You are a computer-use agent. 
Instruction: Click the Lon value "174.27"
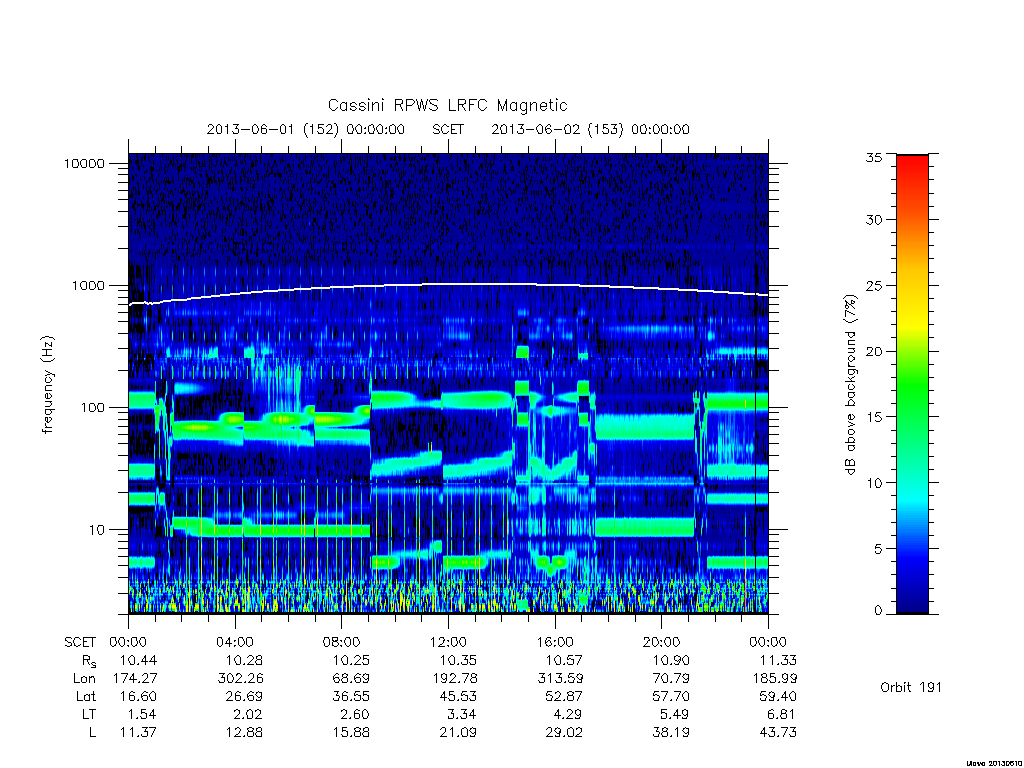click(x=135, y=679)
